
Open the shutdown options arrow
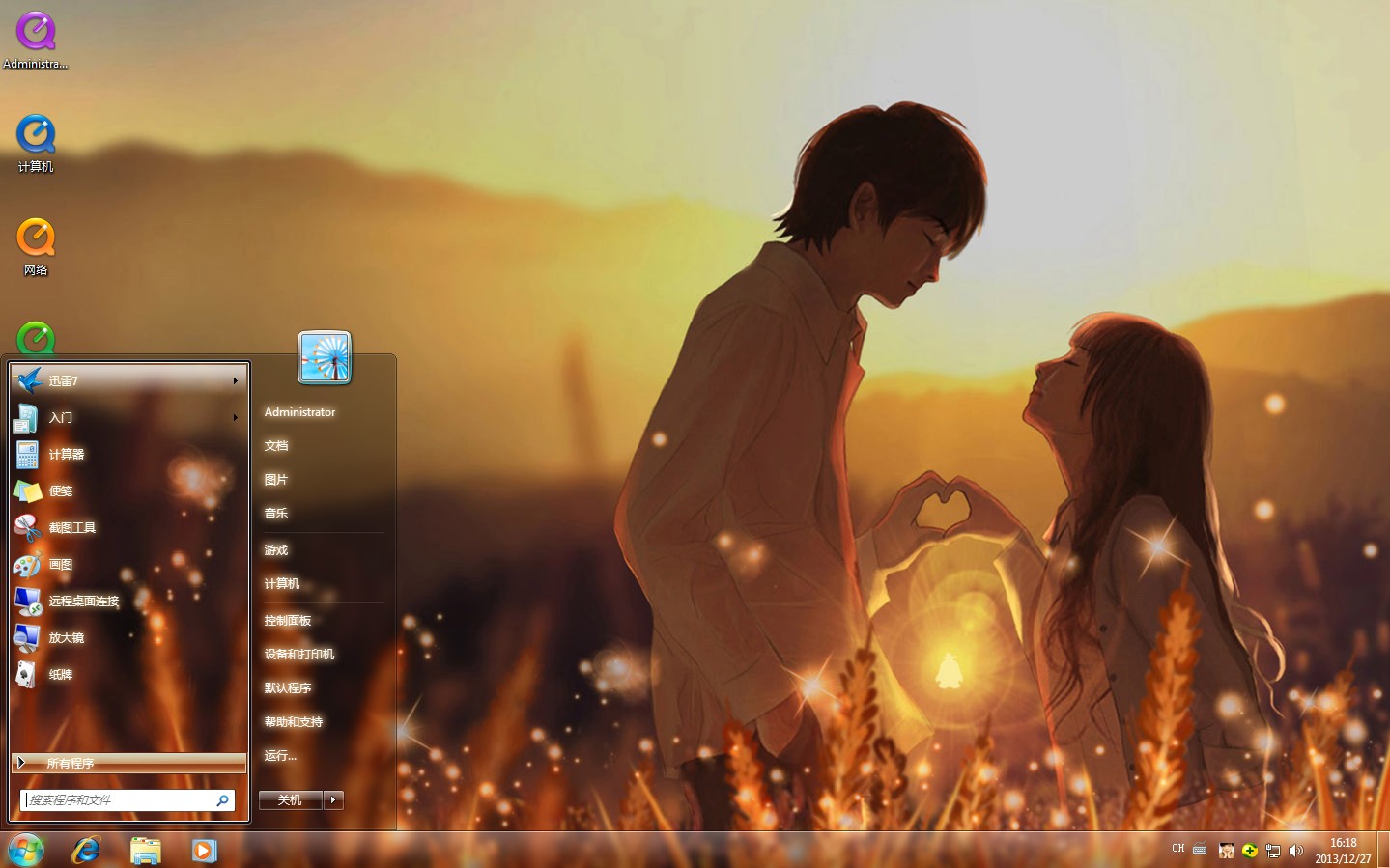pyautogui.click(x=334, y=799)
